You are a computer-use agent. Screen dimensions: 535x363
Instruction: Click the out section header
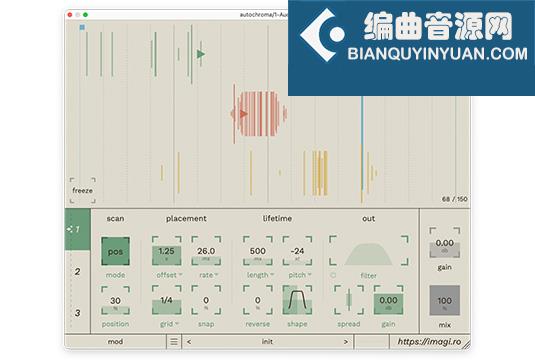coord(368,218)
